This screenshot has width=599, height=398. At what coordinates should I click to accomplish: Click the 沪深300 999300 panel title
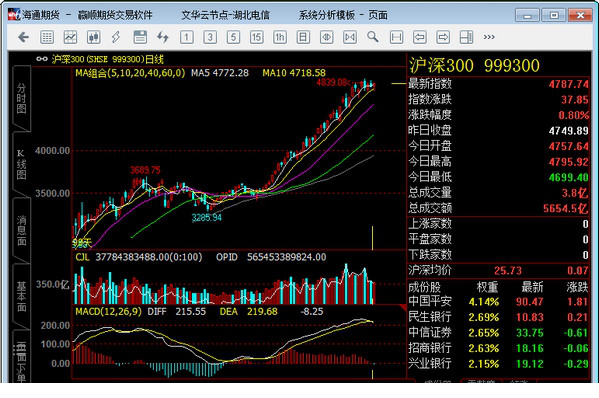(474, 65)
